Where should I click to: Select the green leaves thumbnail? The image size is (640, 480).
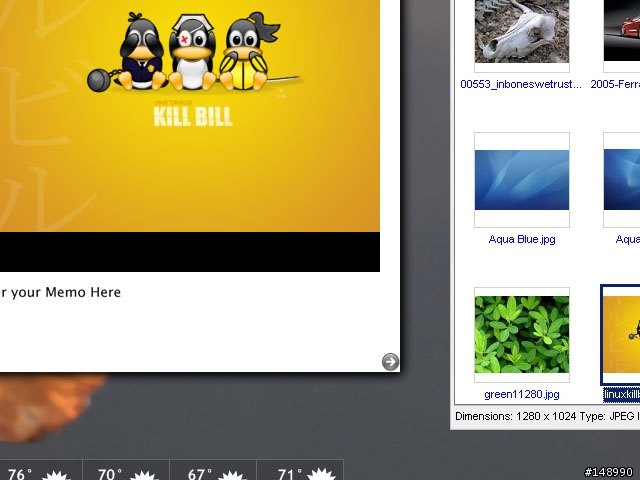(522, 334)
